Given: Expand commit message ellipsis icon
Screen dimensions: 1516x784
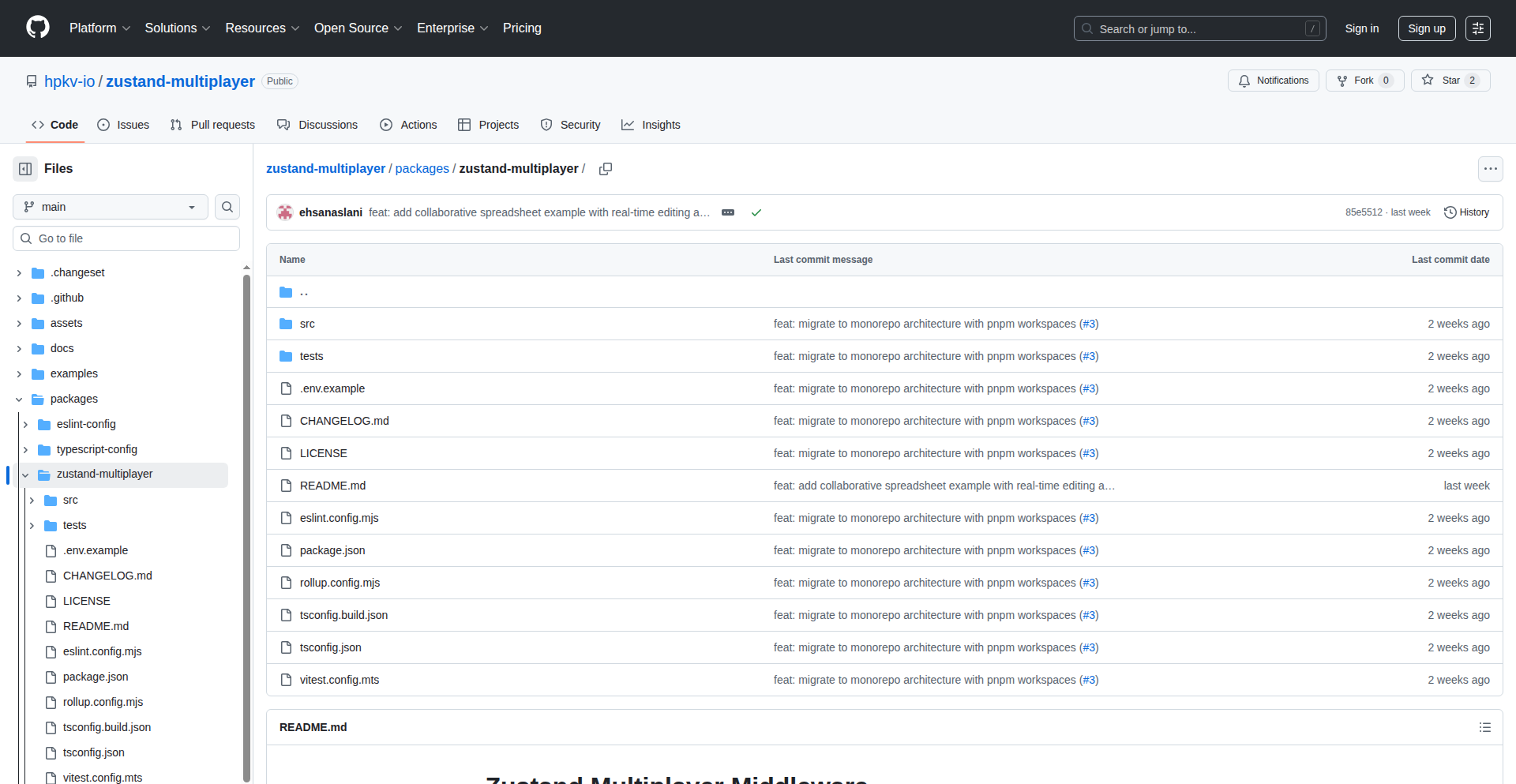Looking at the screenshot, I should click(x=728, y=212).
